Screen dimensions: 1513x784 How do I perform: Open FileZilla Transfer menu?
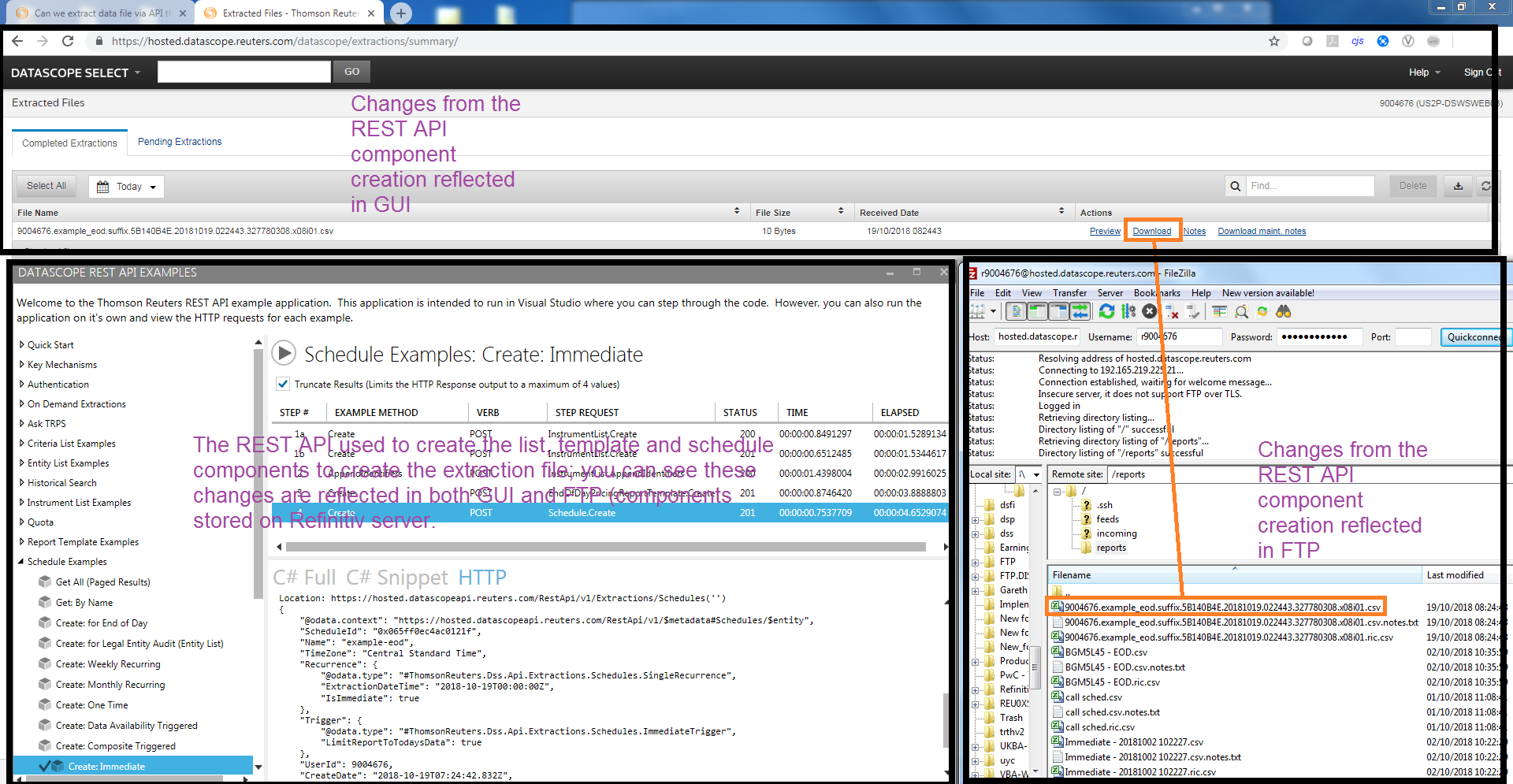pos(1070,293)
